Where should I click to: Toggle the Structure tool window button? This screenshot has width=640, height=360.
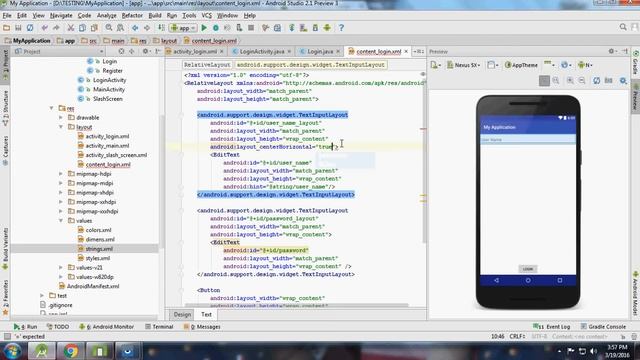click(5, 108)
